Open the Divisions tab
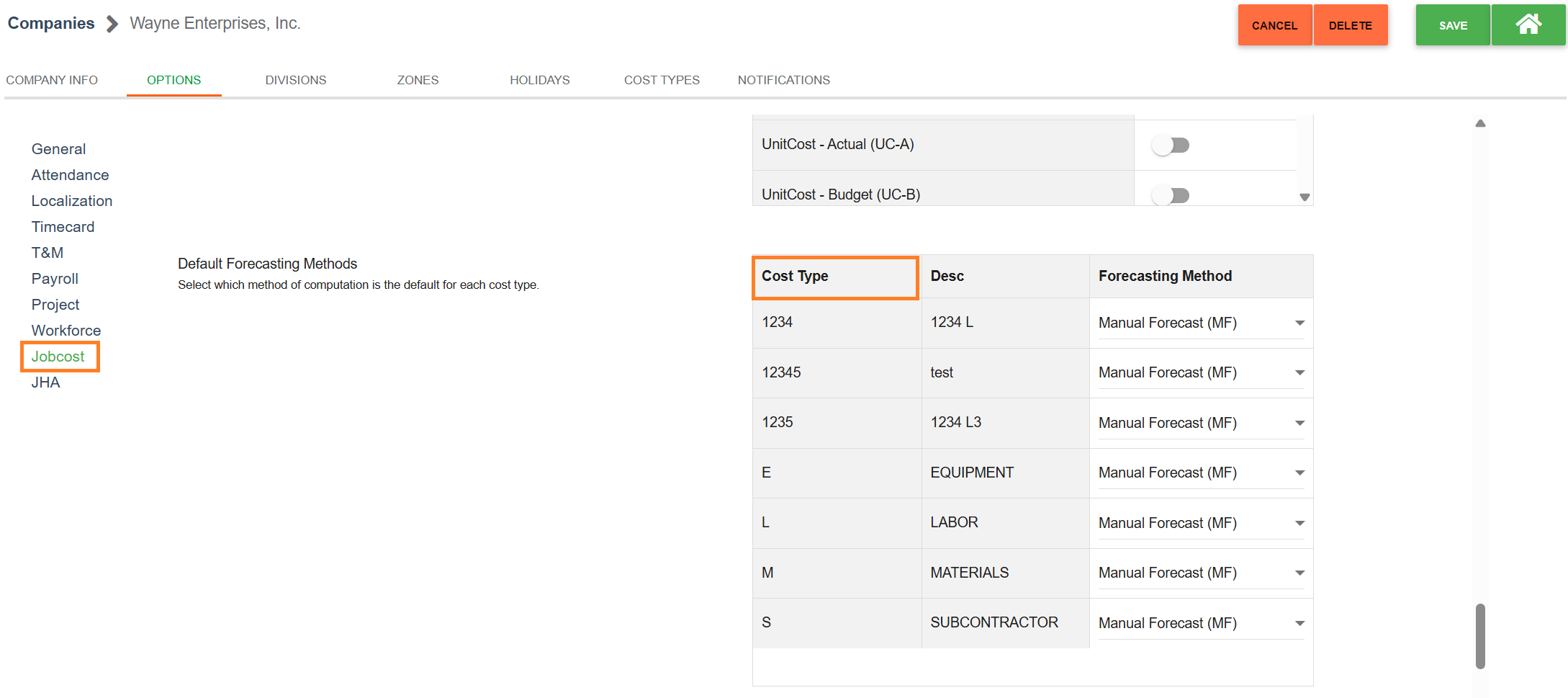This screenshot has width=1568, height=698. [295, 80]
